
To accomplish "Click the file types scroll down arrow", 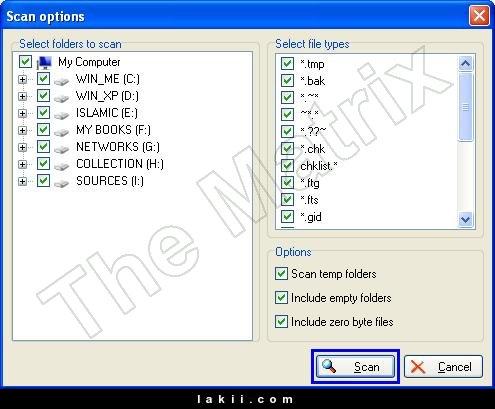I will pos(465,219).
